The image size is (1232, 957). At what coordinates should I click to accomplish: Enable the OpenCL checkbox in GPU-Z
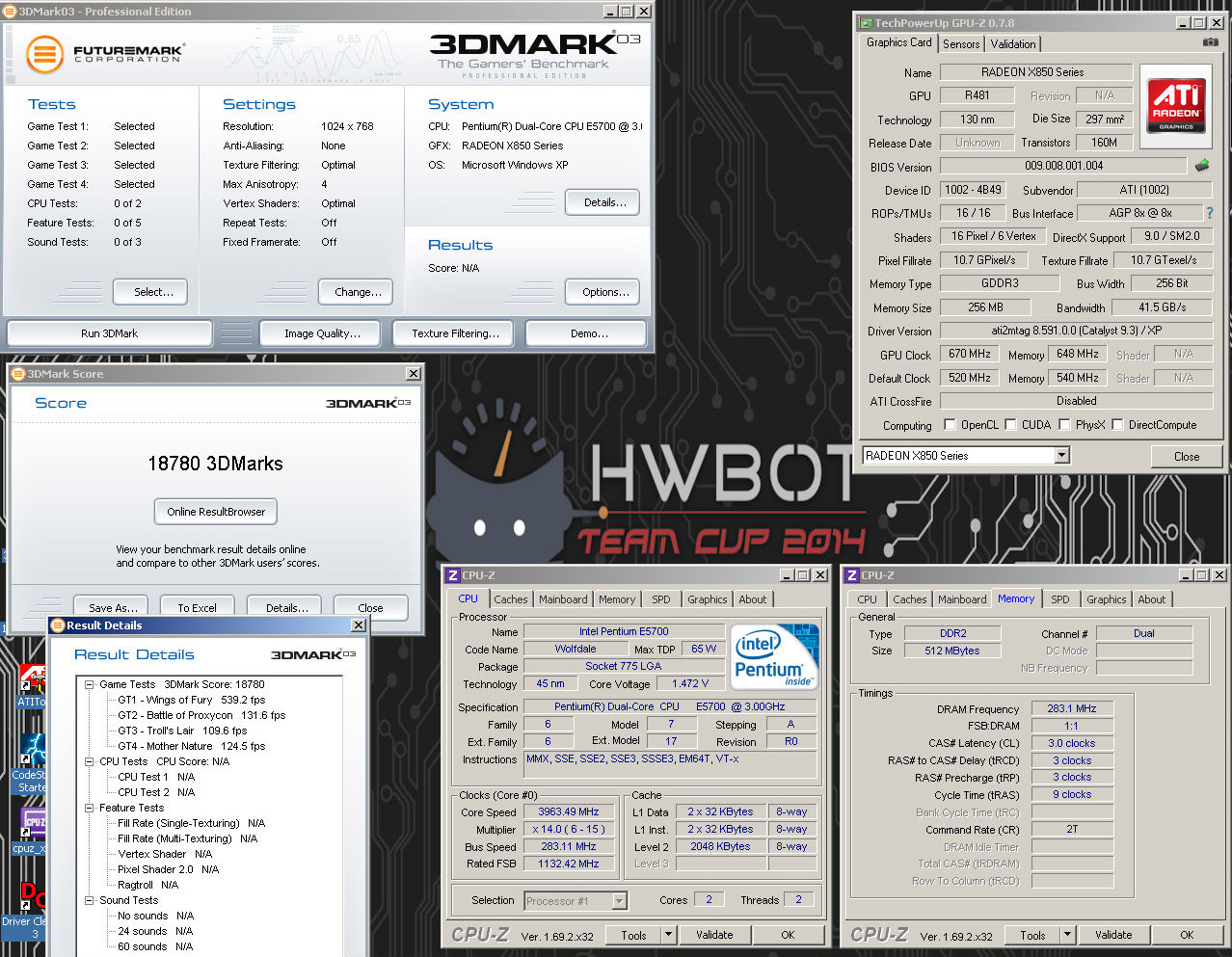[950, 424]
